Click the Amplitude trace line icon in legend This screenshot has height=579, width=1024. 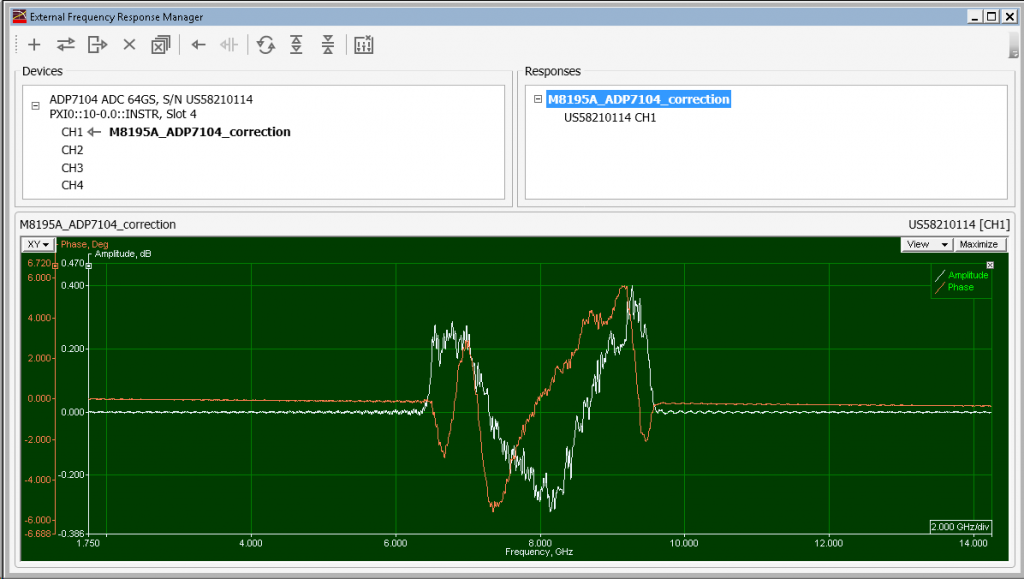coord(940,275)
